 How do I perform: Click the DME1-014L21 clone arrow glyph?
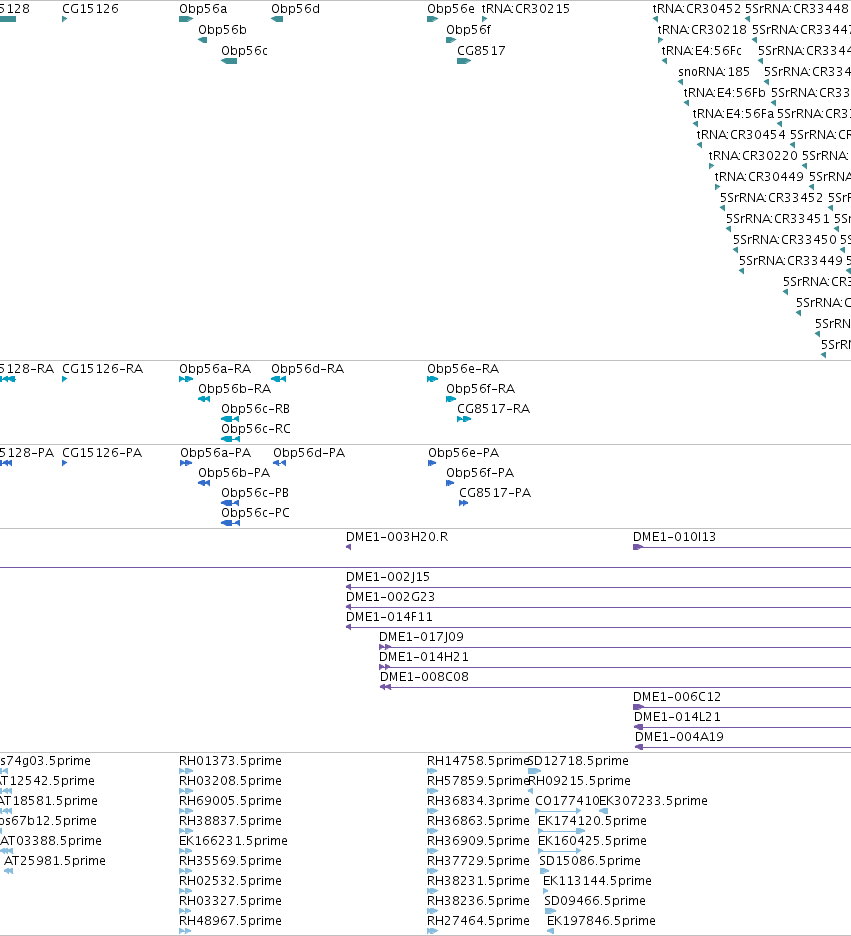pyautogui.click(x=638, y=727)
